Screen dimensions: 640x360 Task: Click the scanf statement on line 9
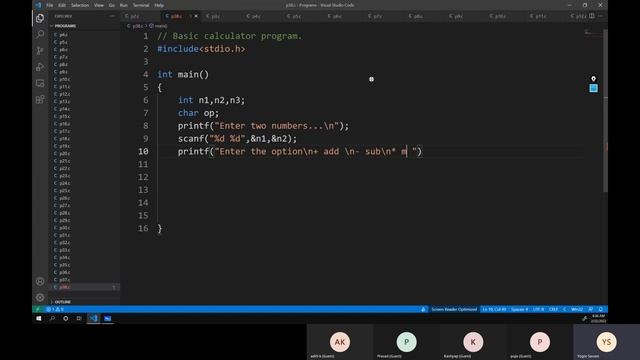[x=237, y=139]
